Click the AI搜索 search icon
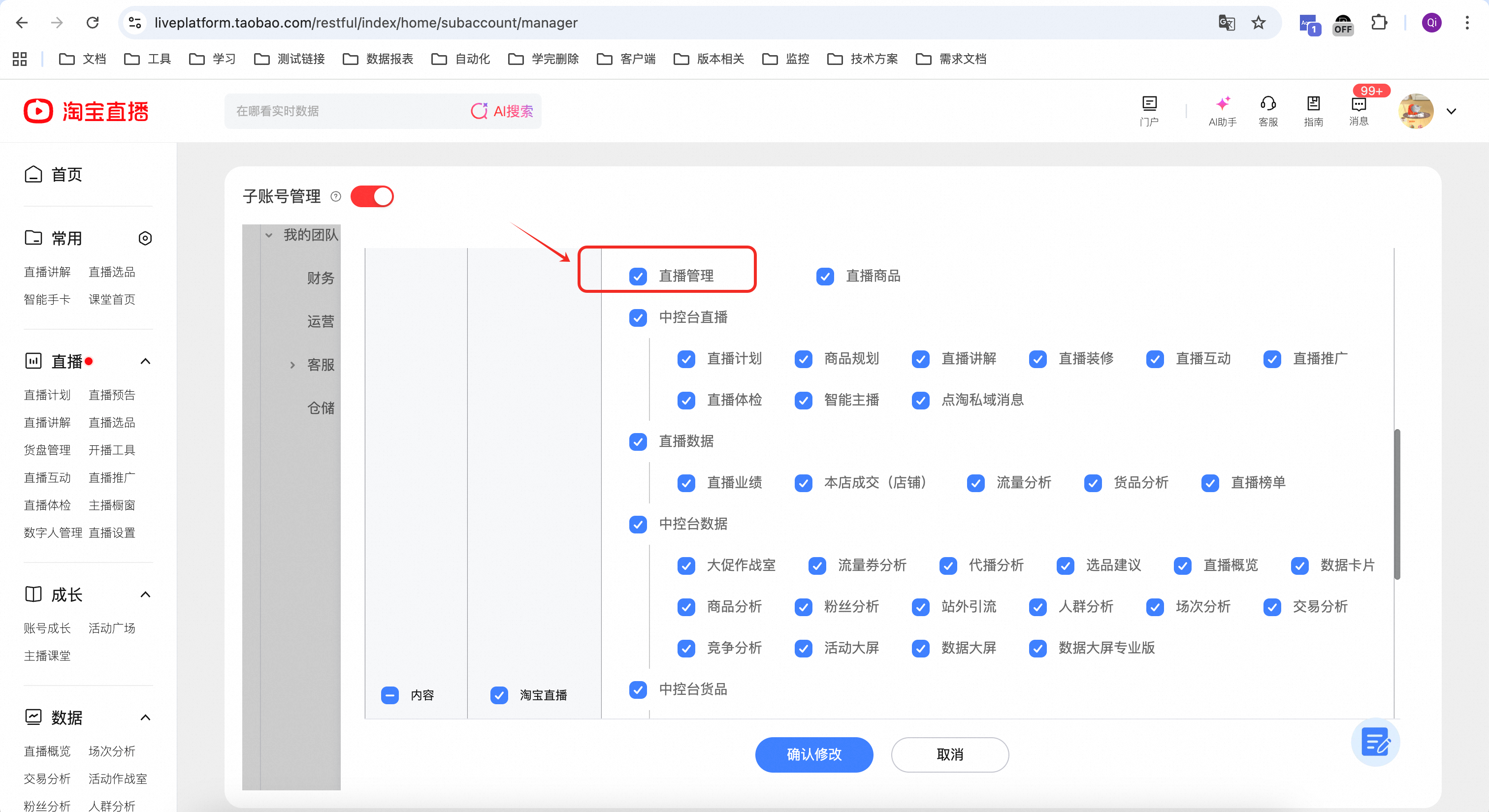 coord(479,111)
